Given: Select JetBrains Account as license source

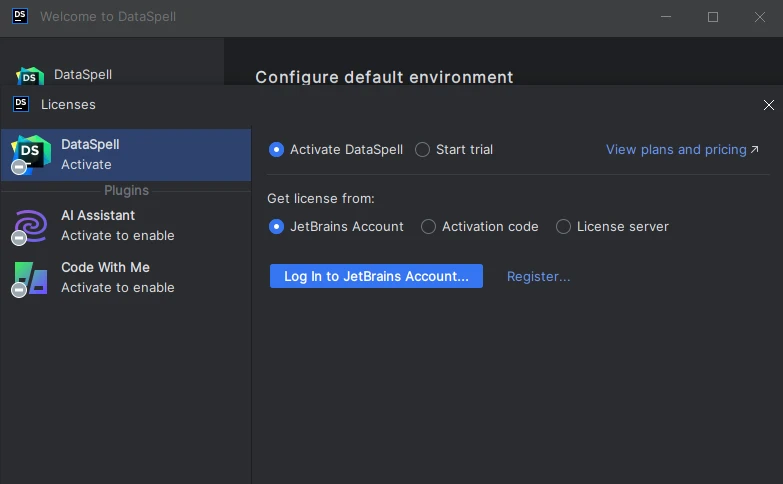Looking at the screenshot, I should click(277, 227).
